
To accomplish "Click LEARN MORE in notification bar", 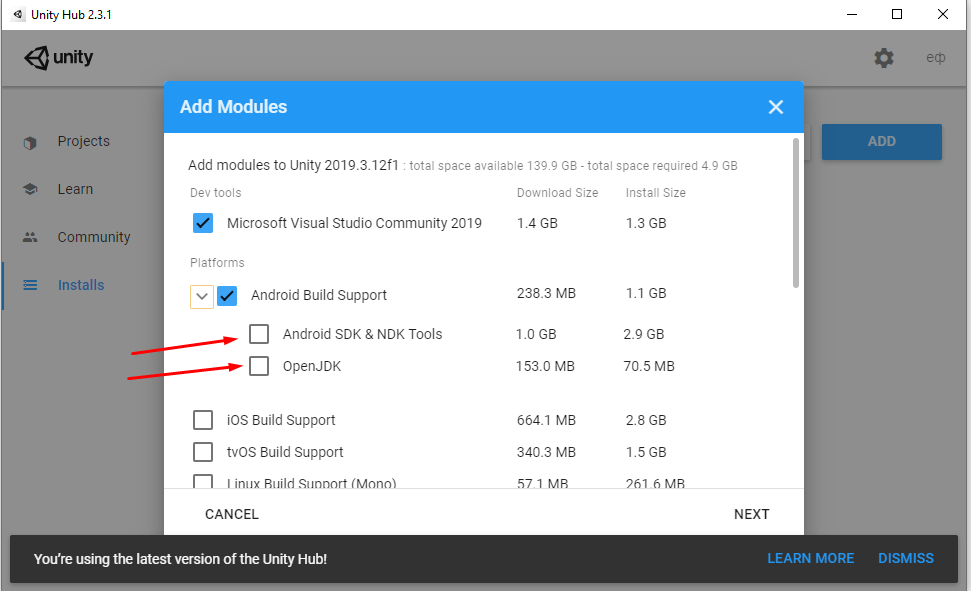I will [x=811, y=558].
